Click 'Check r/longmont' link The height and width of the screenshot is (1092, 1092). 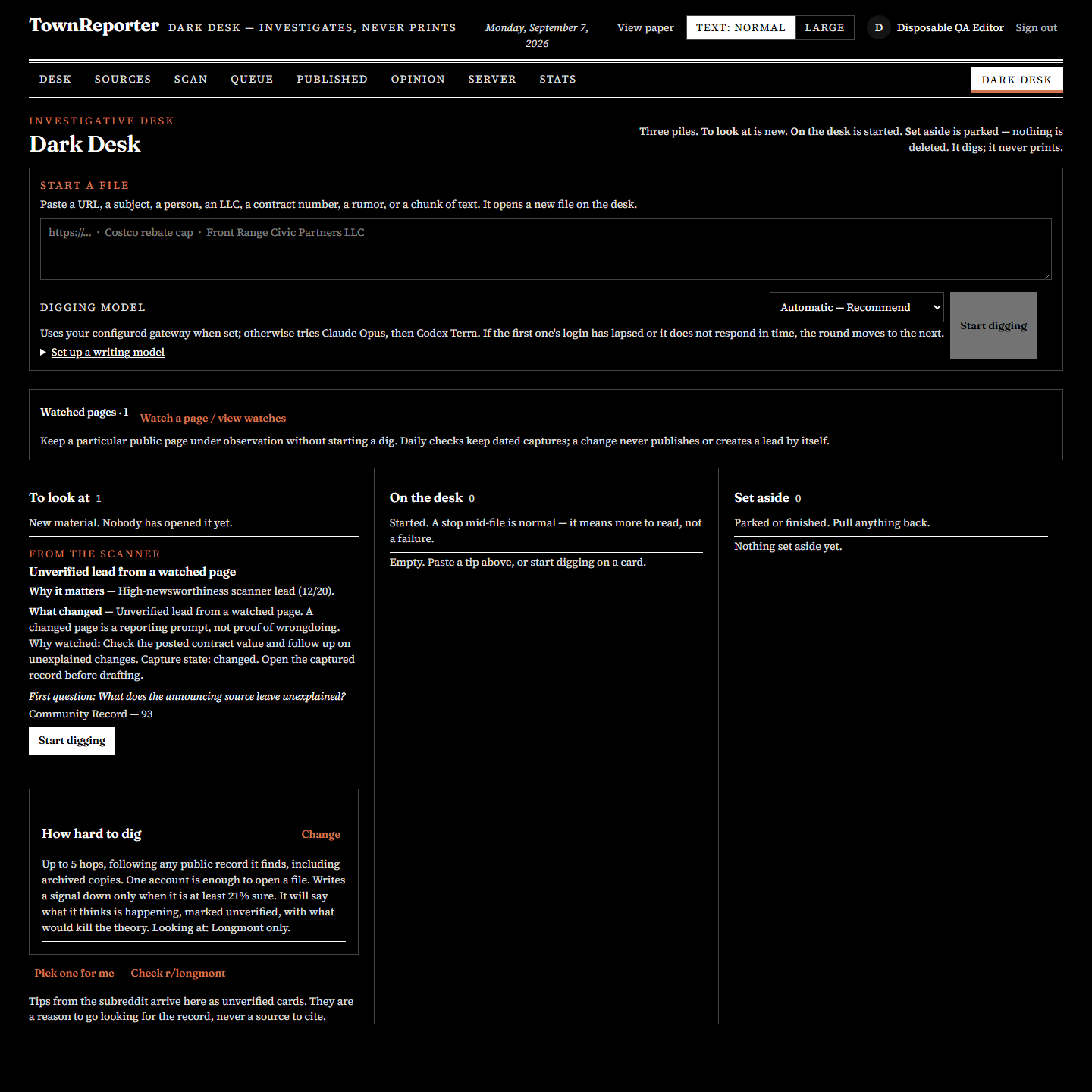[178, 973]
